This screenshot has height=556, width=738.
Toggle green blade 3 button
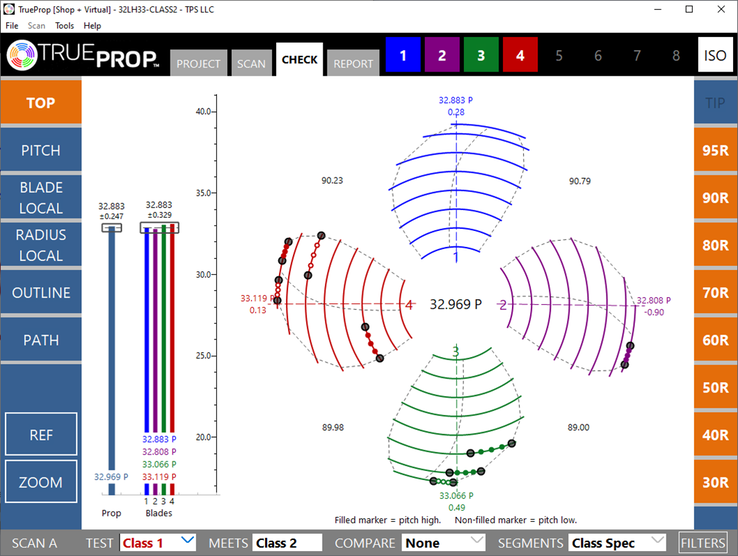(481, 55)
